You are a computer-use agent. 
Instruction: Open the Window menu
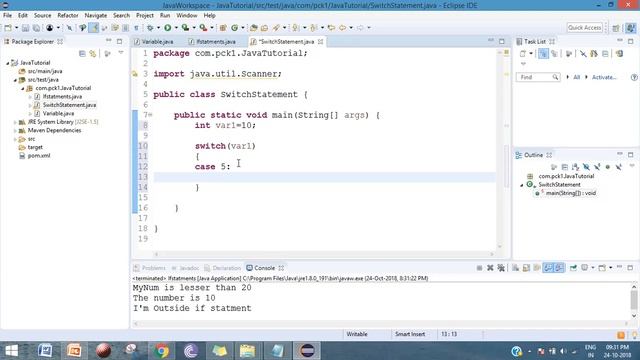pyautogui.click(x=187, y=16)
